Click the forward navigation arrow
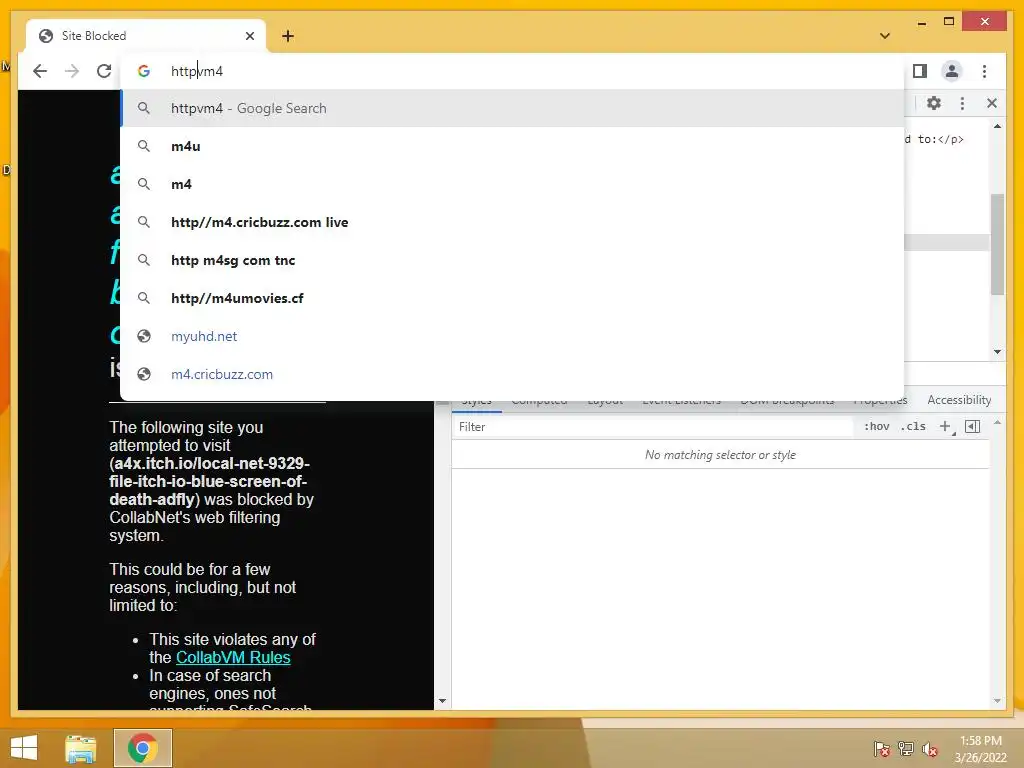Screen dimensions: 1024x768 [x=72, y=71]
